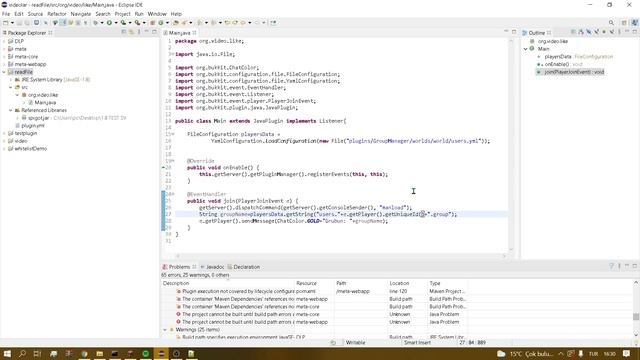Select playersData field in Outline

pos(558,57)
